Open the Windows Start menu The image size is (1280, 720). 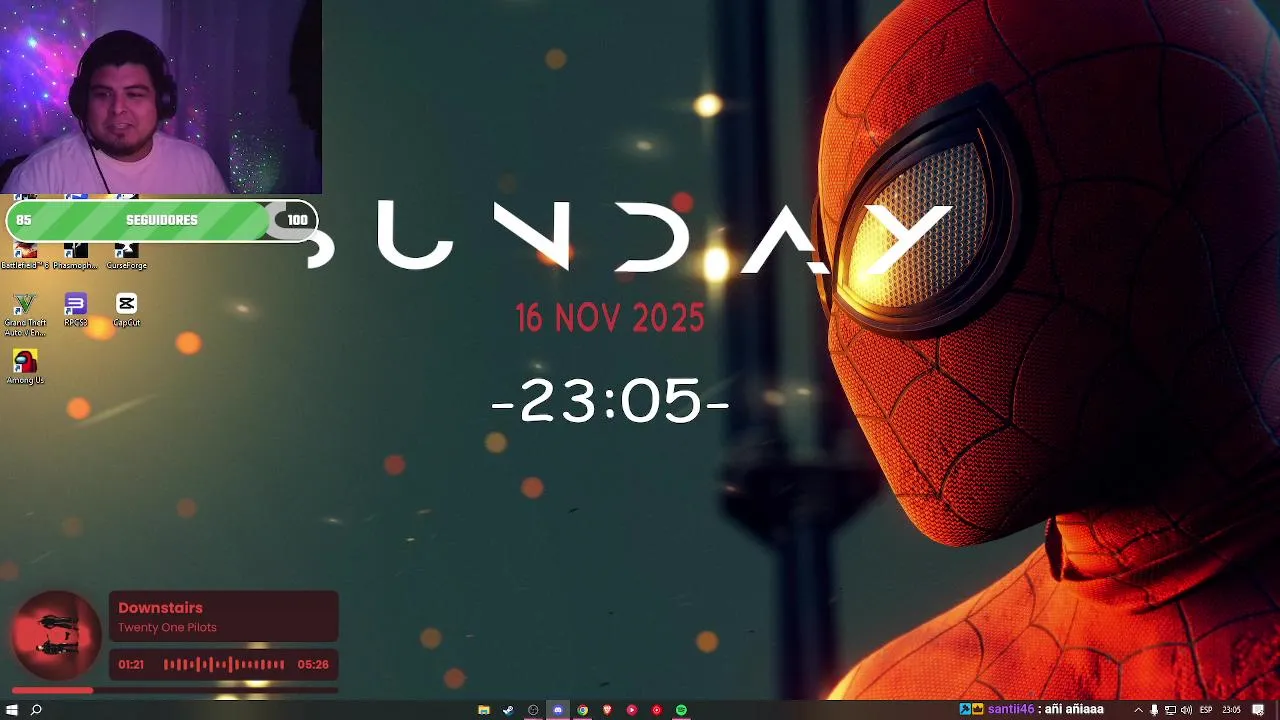coord(12,710)
